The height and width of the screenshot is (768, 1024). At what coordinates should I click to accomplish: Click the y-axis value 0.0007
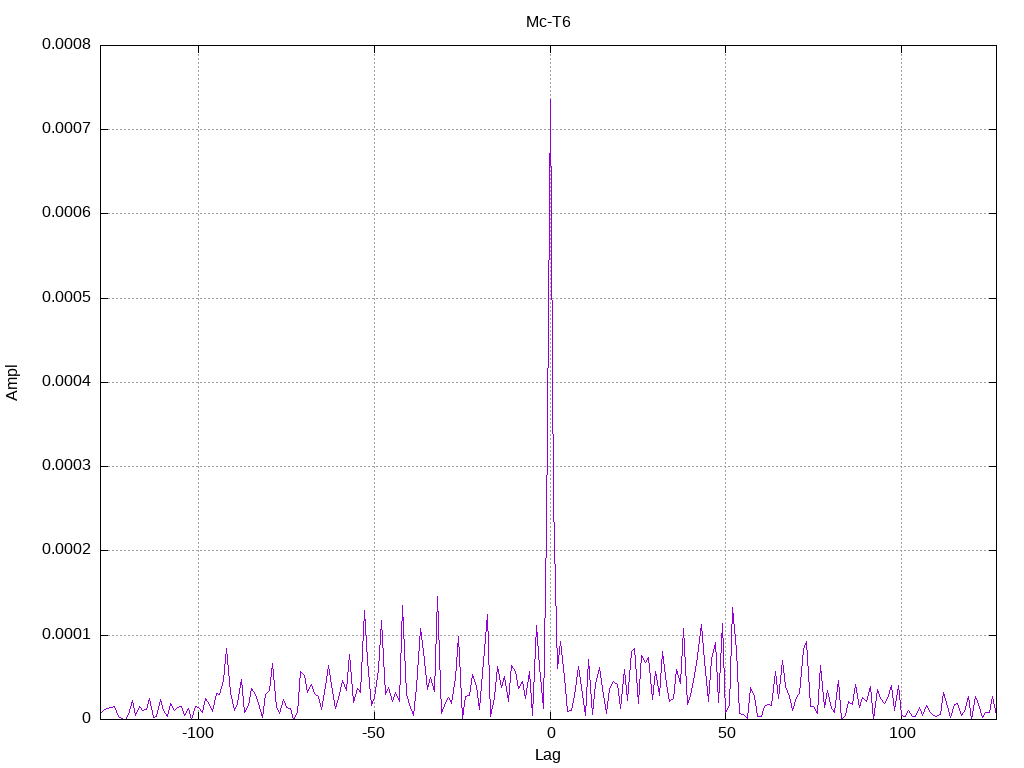pos(67,129)
